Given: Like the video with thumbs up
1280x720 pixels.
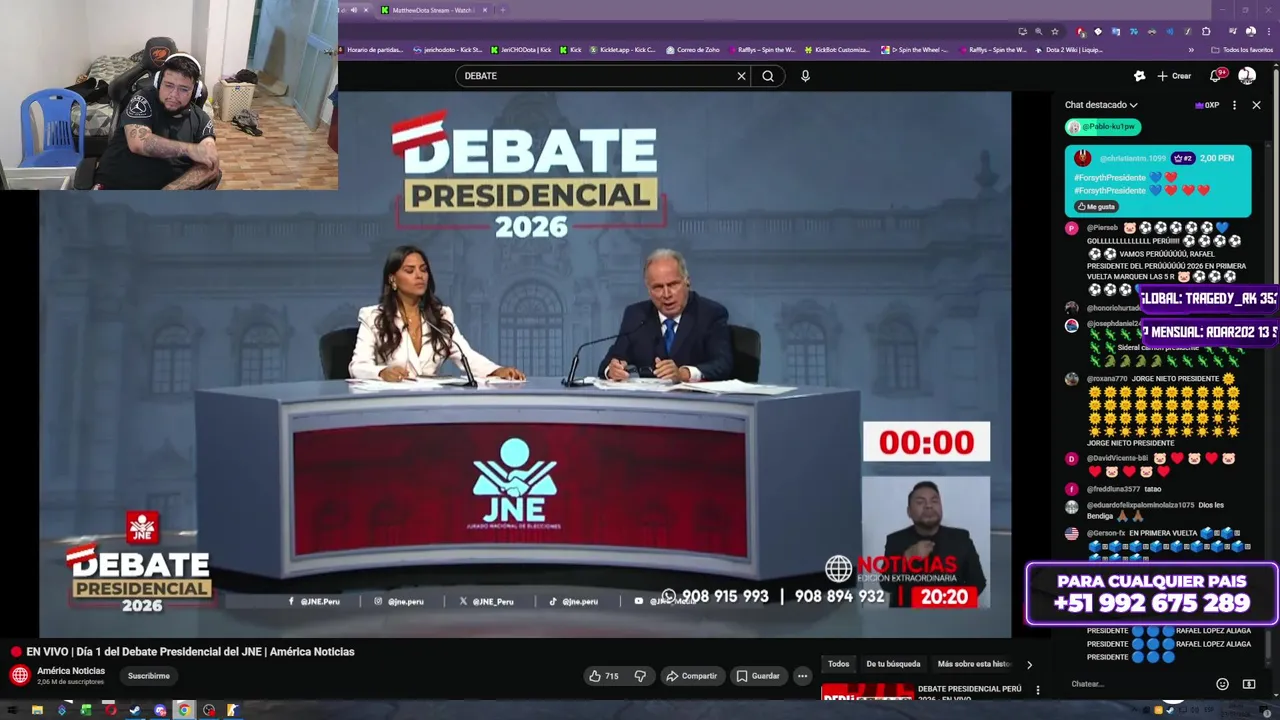Looking at the screenshot, I should tap(603, 676).
